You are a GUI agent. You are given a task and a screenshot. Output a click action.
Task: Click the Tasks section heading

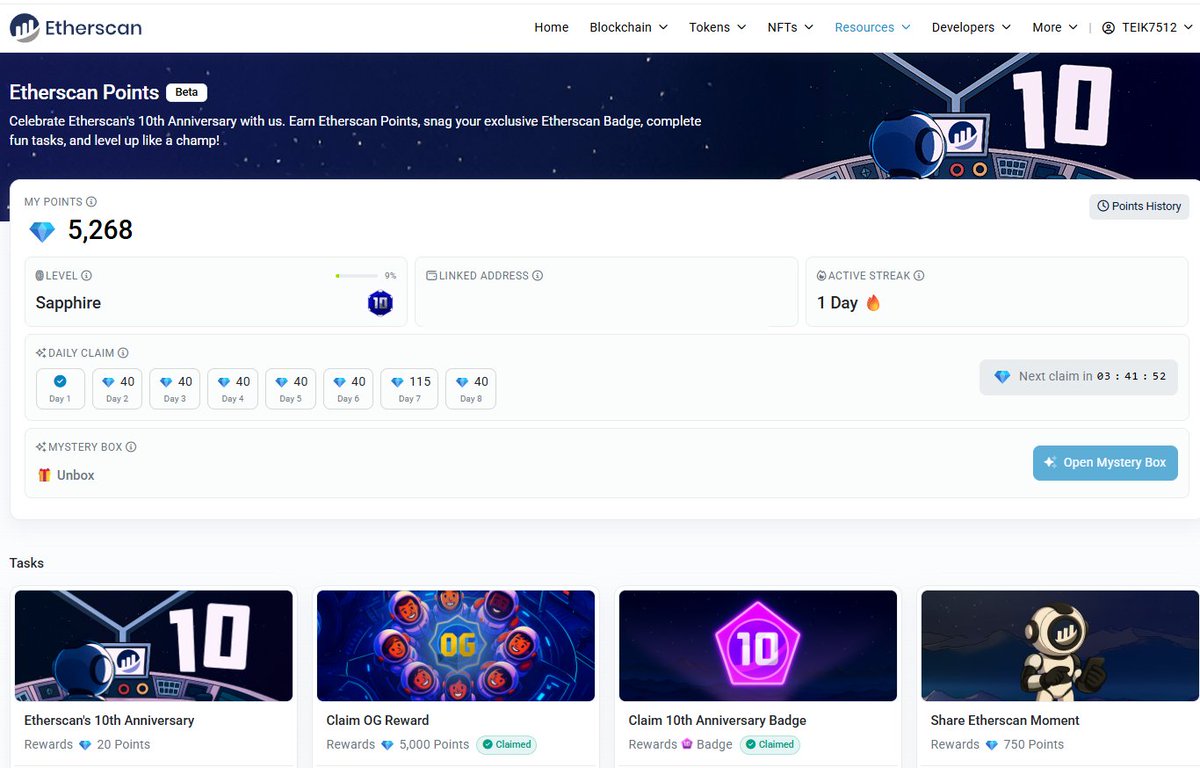(27, 563)
